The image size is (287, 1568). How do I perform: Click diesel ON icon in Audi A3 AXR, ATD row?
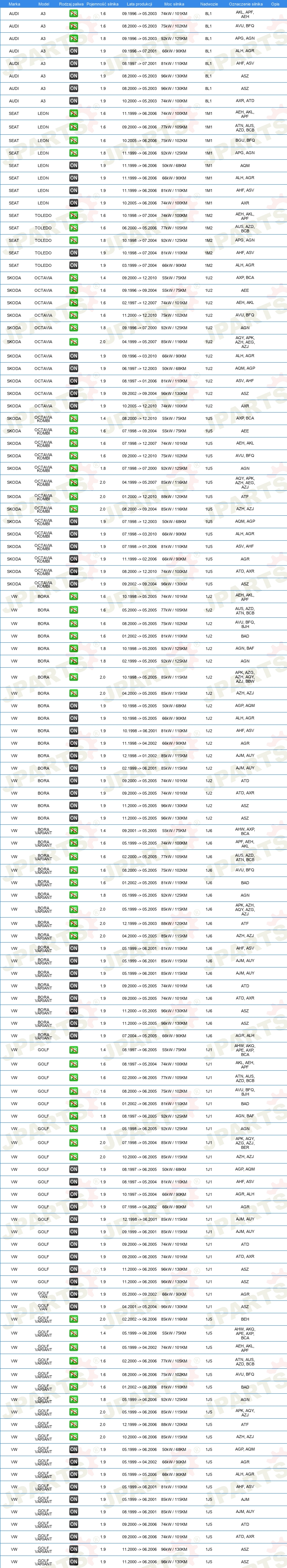point(73,101)
